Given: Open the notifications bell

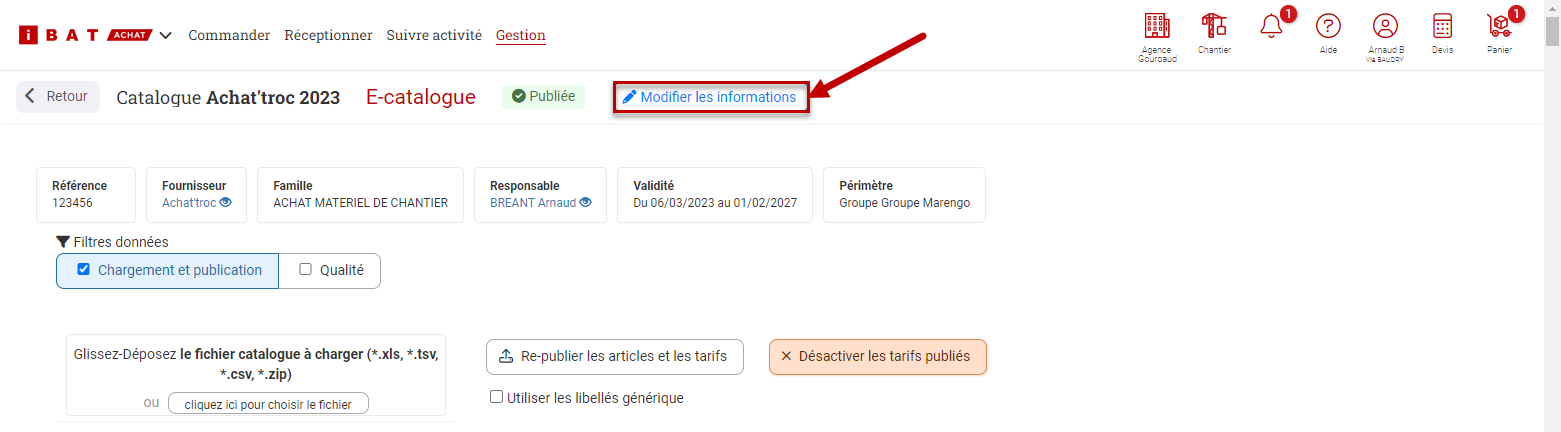Looking at the screenshot, I should pos(1271,27).
